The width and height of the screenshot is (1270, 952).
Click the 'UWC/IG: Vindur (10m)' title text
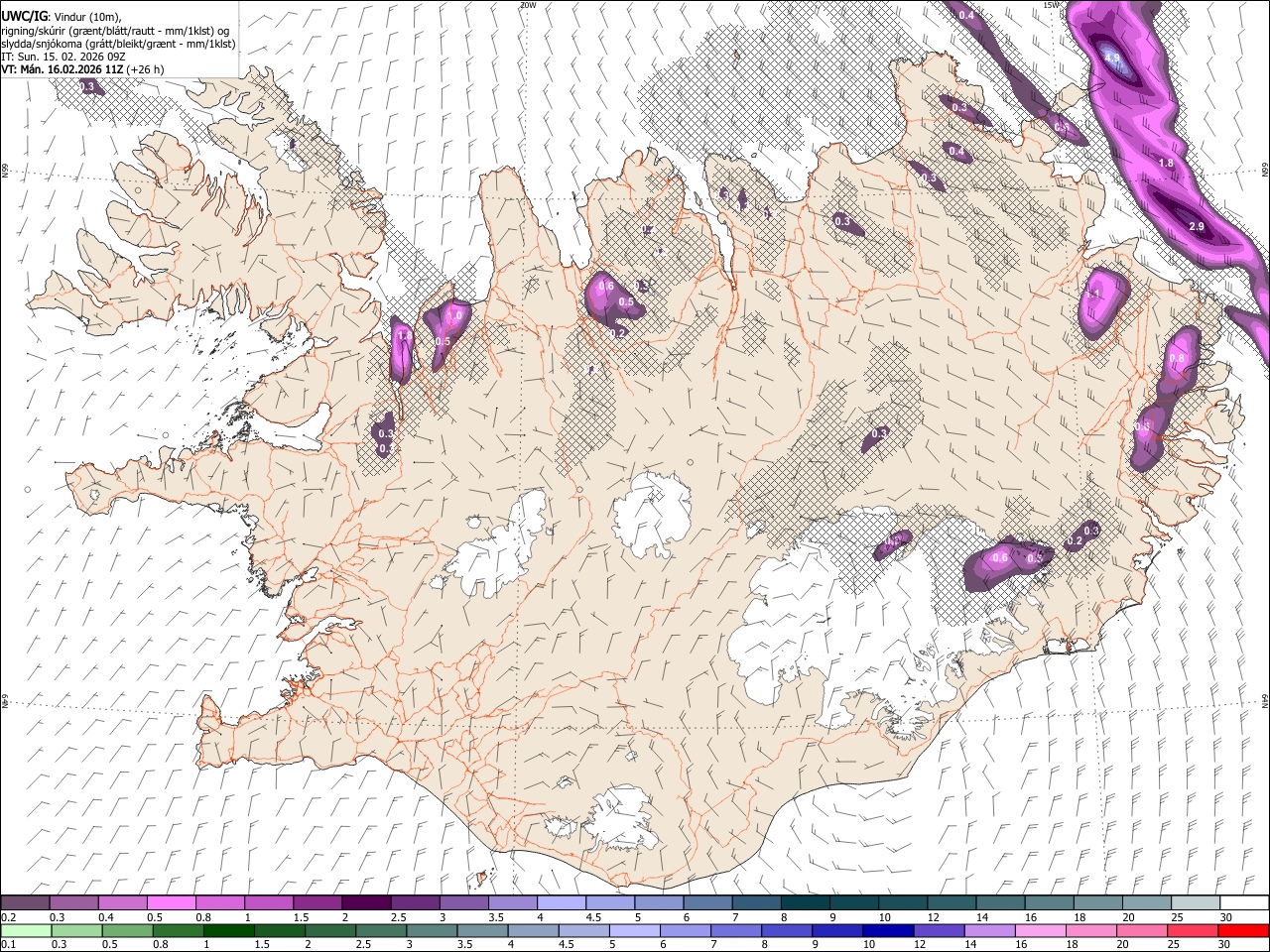click(60, 16)
